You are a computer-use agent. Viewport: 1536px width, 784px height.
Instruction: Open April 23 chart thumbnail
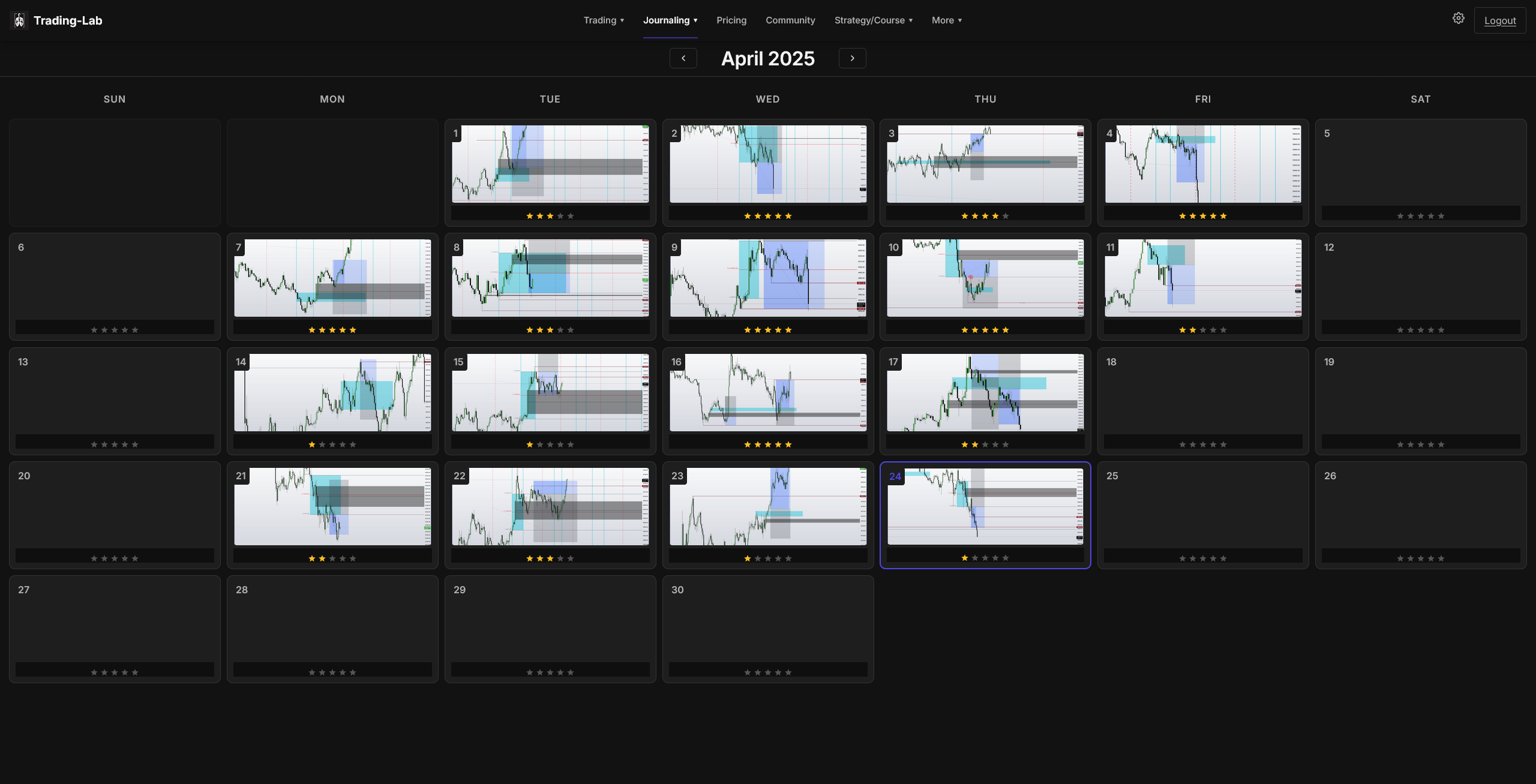coord(768,506)
